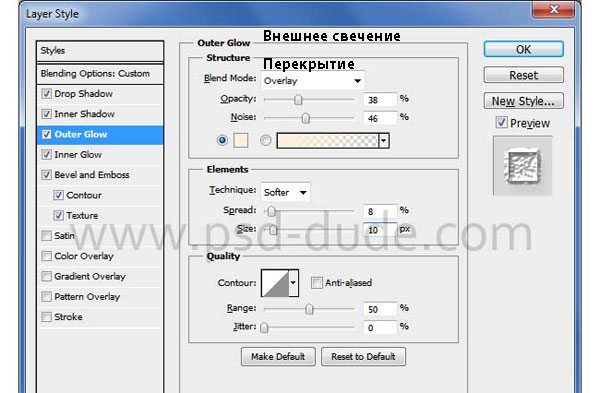Screen dimensions: 600x393
Task: Open the Blend Mode Overlay dropdown
Action: (313, 81)
